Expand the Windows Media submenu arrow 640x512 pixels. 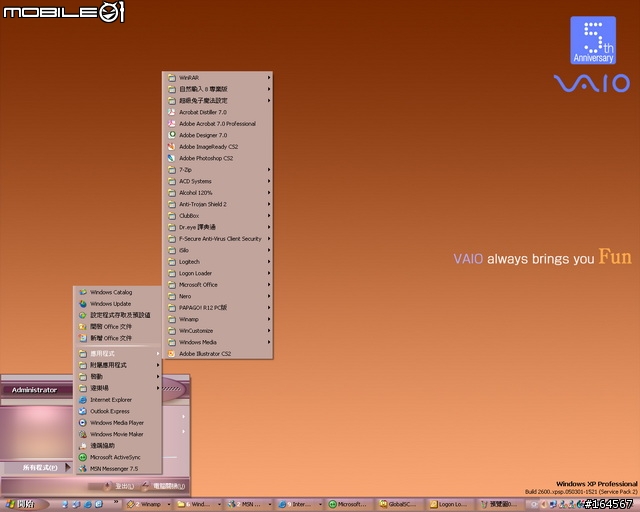point(269,342)
